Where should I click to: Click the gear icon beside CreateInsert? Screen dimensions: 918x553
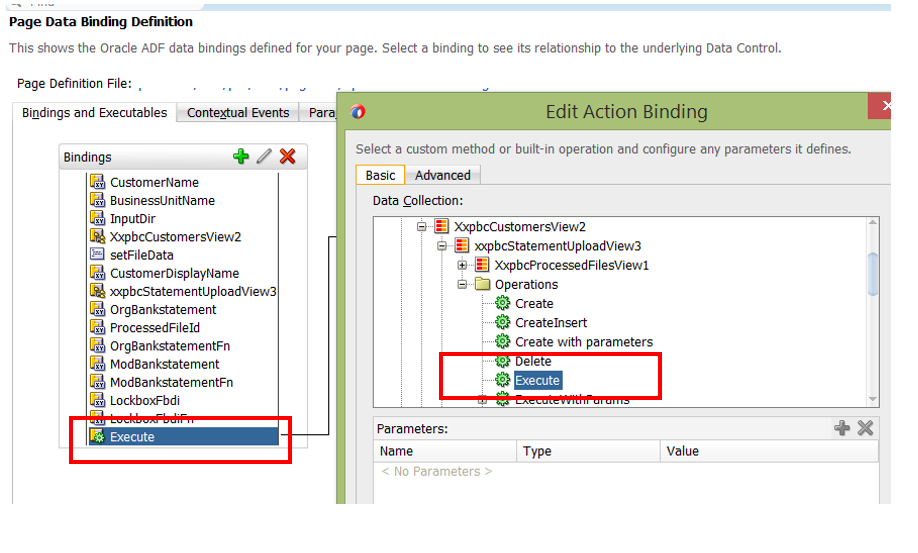point(502,322)
